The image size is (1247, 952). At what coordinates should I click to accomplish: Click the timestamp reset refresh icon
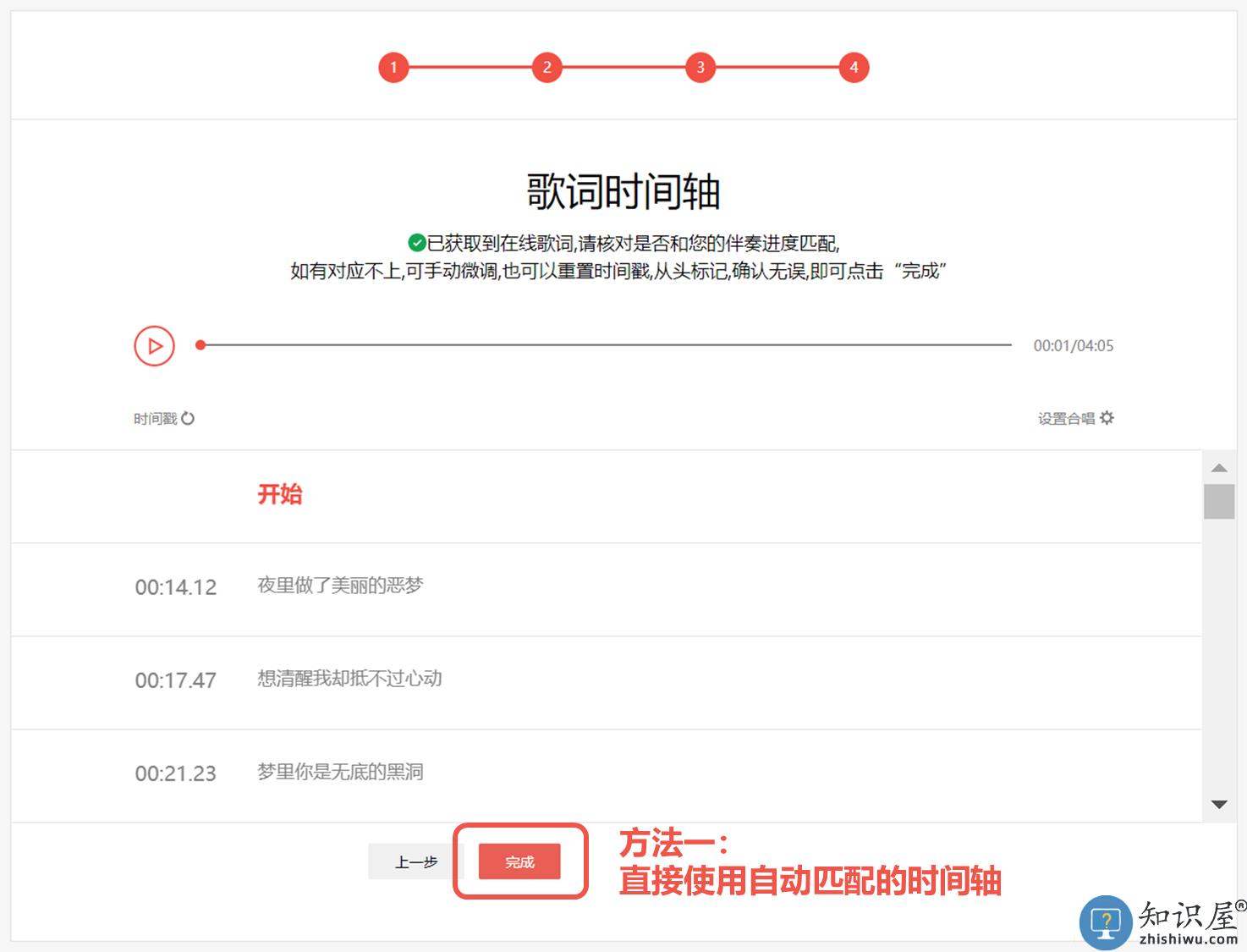[188, 418]
